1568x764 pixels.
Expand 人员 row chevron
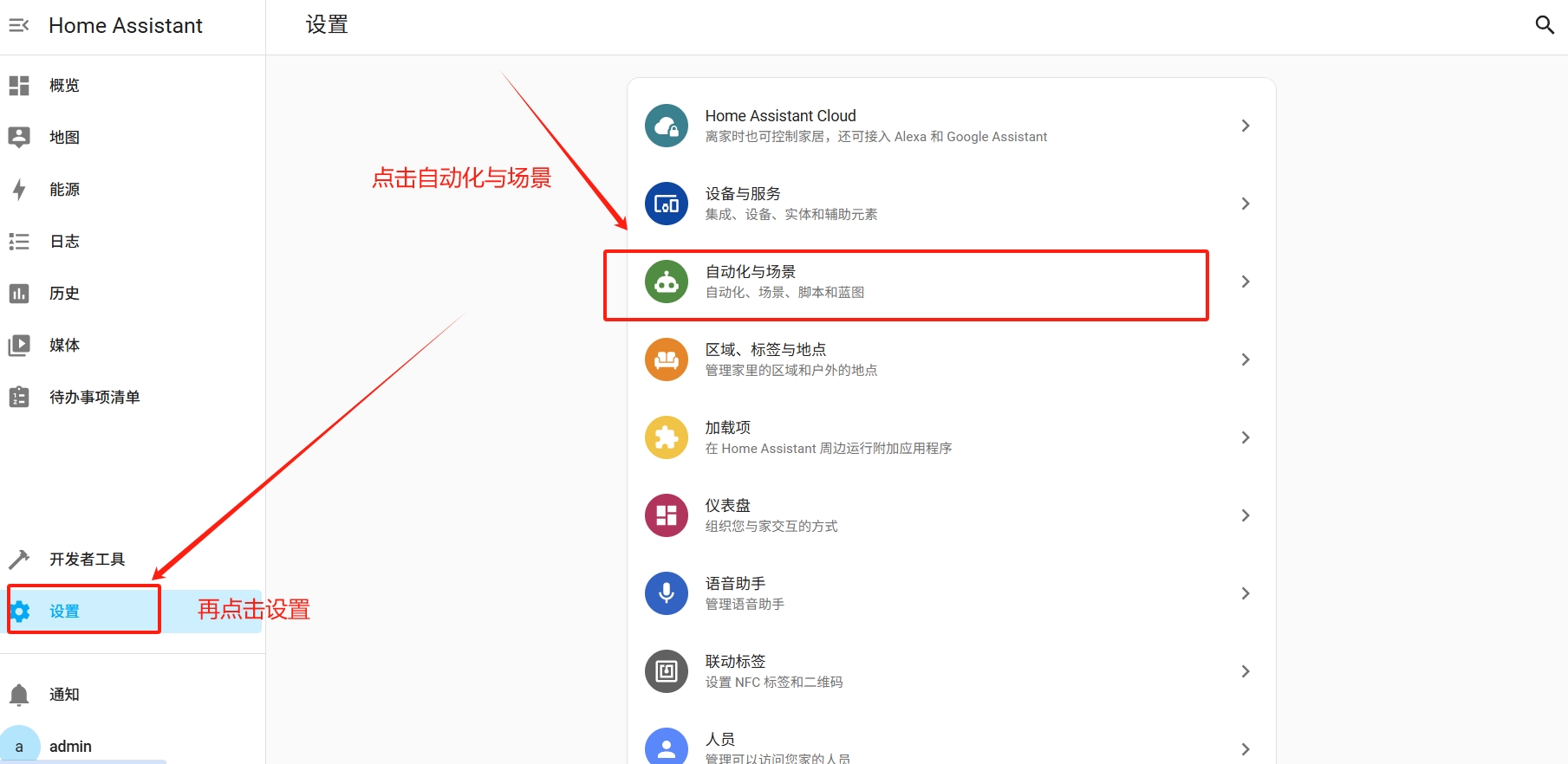(1246, 749)
